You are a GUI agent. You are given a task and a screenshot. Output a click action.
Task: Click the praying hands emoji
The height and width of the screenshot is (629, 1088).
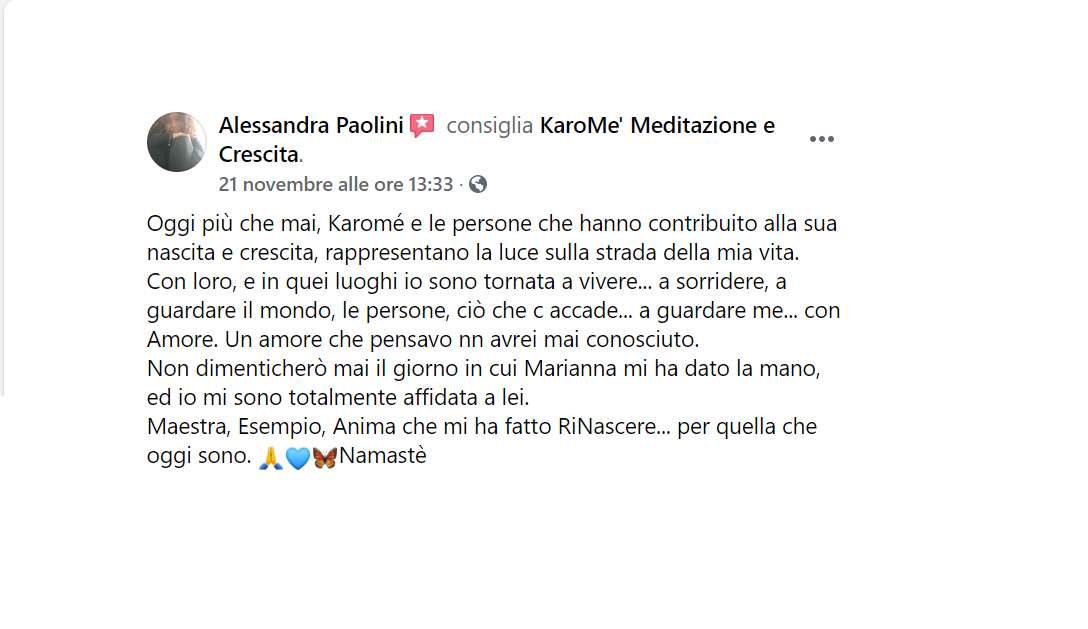coord(270,458)
